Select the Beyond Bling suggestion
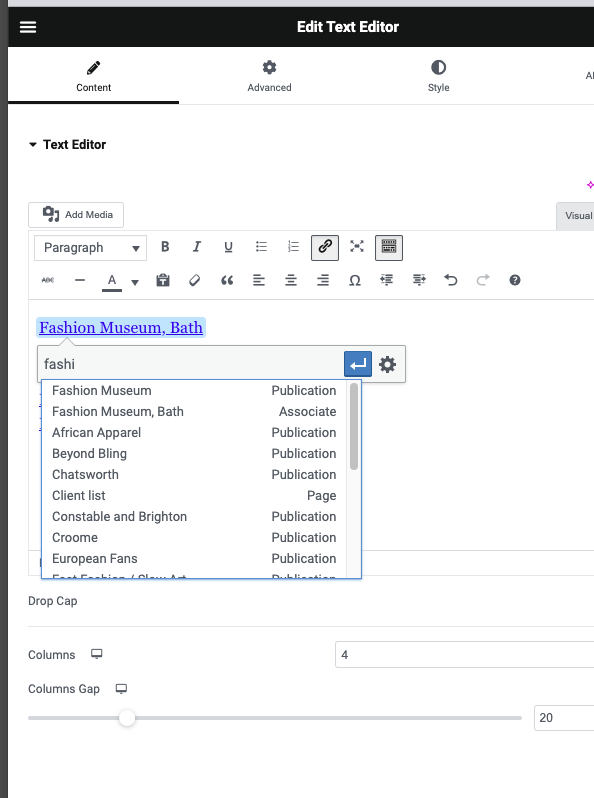The image size is (594, 798). [194, 453]
